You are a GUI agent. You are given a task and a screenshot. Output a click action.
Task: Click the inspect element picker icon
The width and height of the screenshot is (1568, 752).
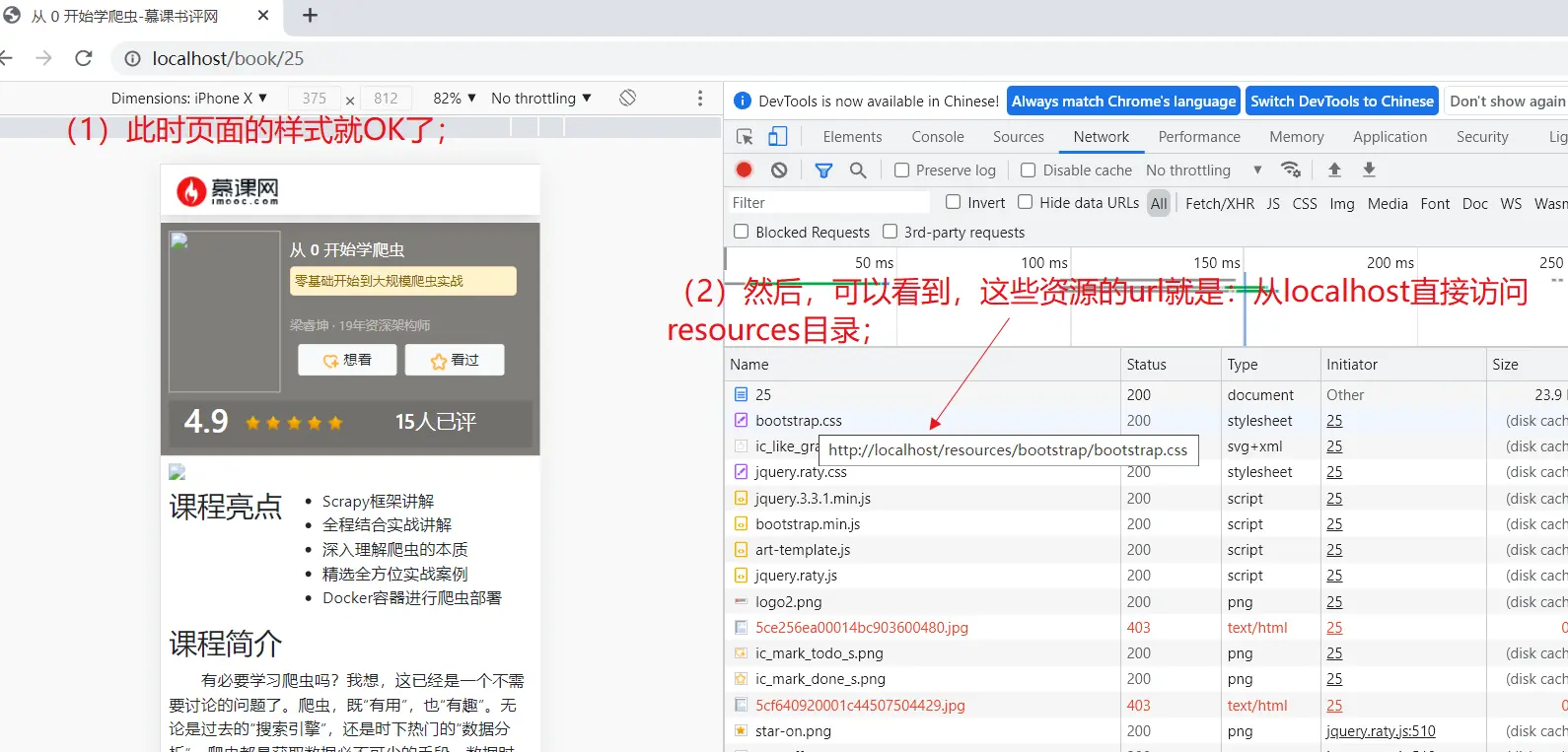(x=746, y=137)
